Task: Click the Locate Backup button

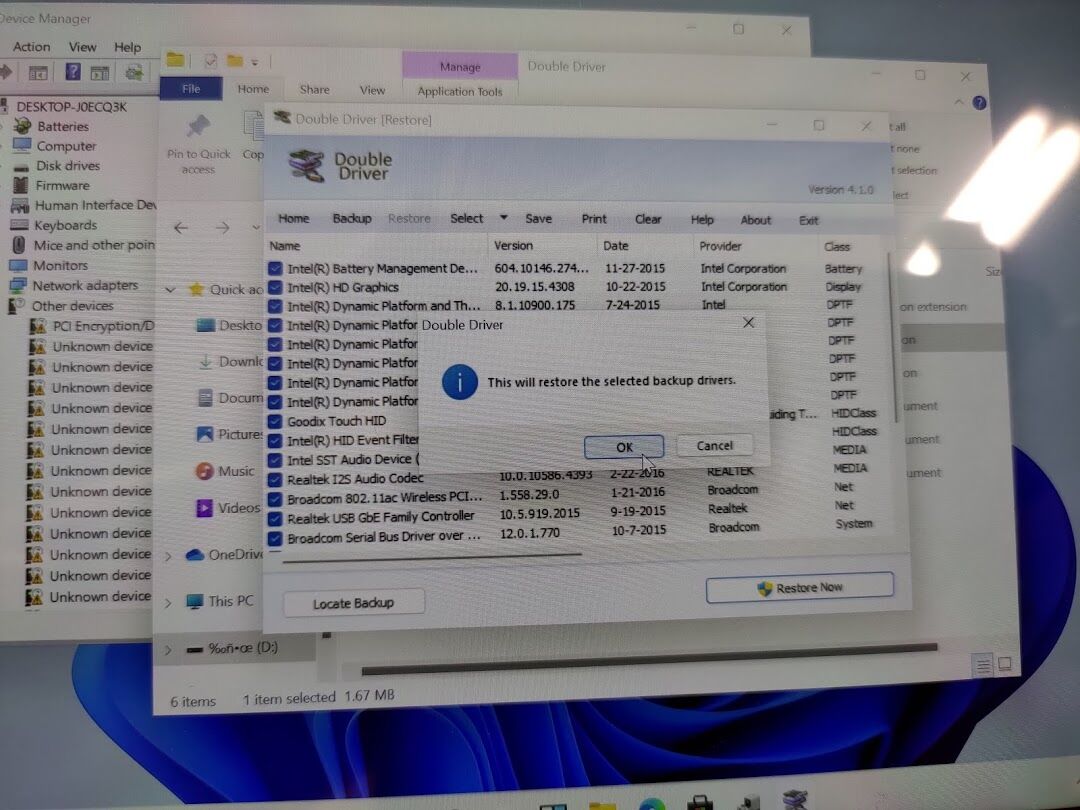Action: coord(353,603)
